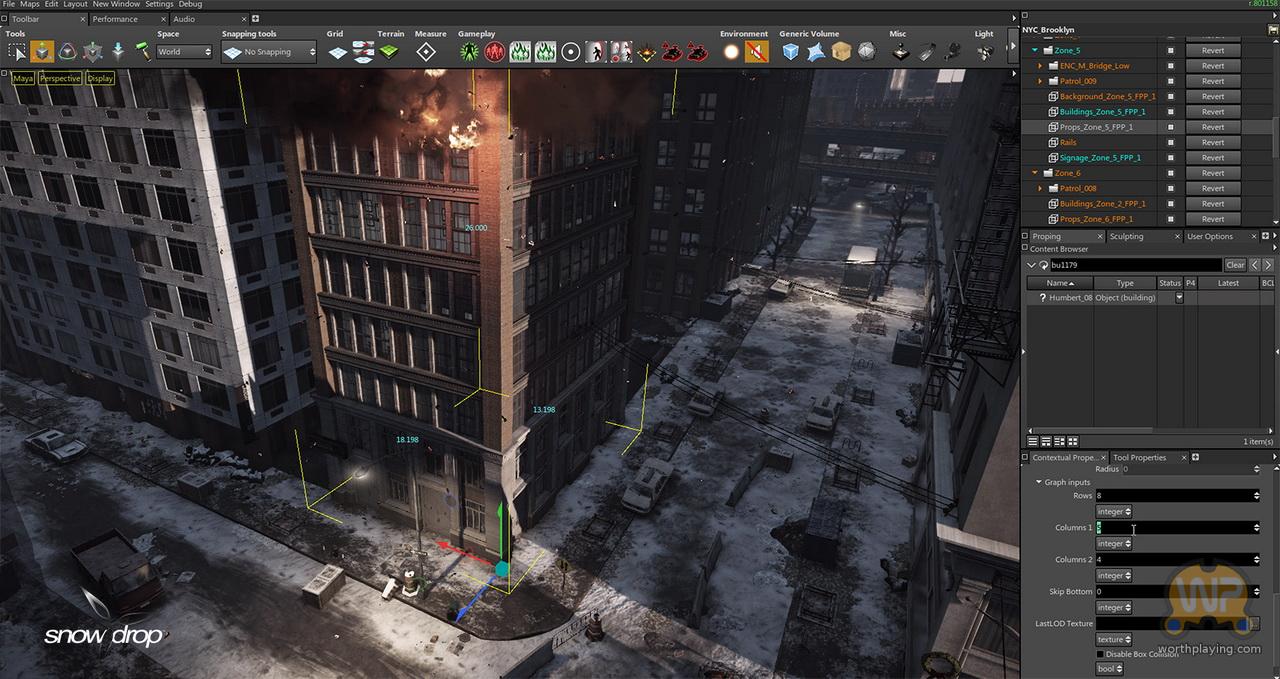This screenshot has height=679, width=1280.
Task: Open the No Snapping dropdown
Action: pos(269,52)
